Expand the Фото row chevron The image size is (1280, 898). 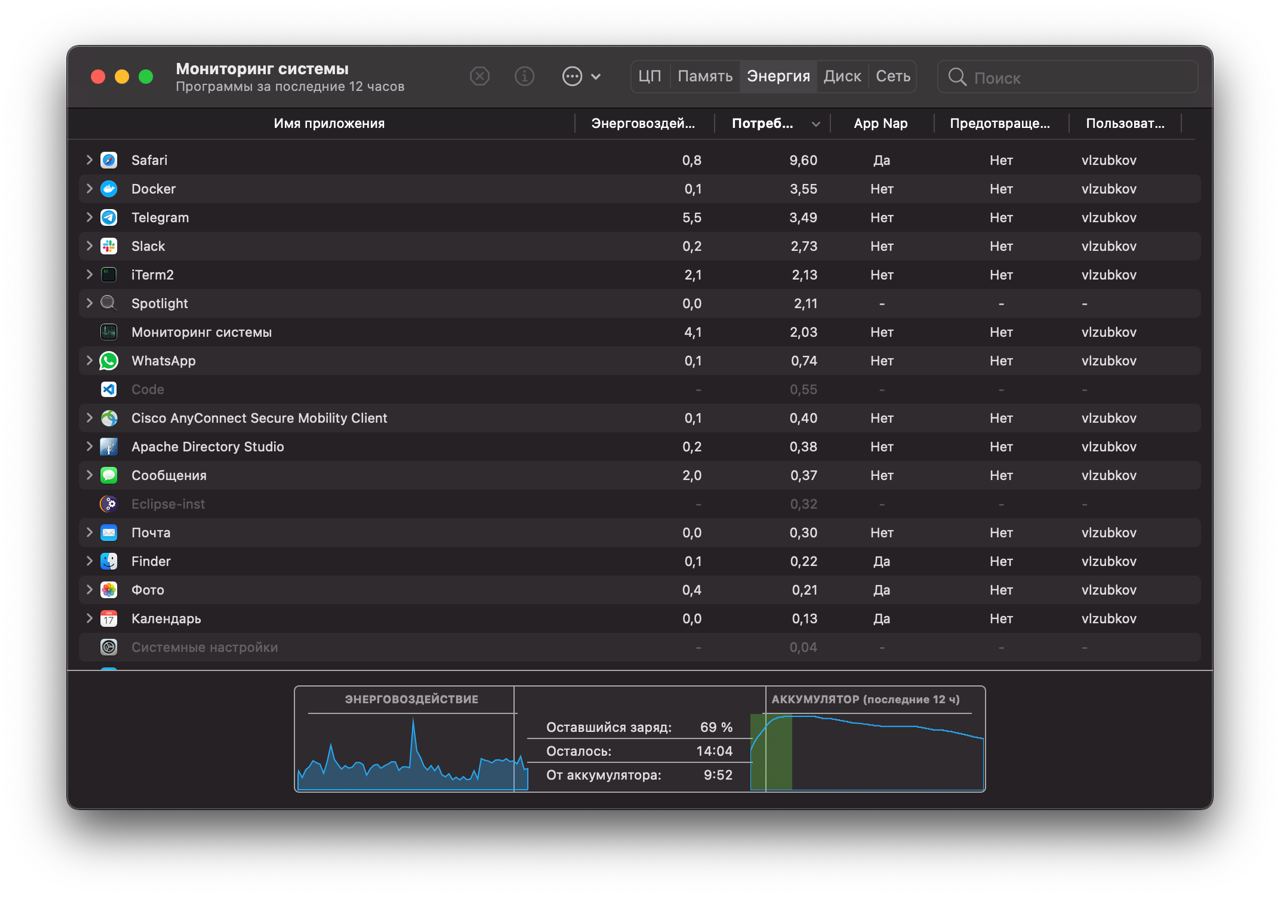89,590
